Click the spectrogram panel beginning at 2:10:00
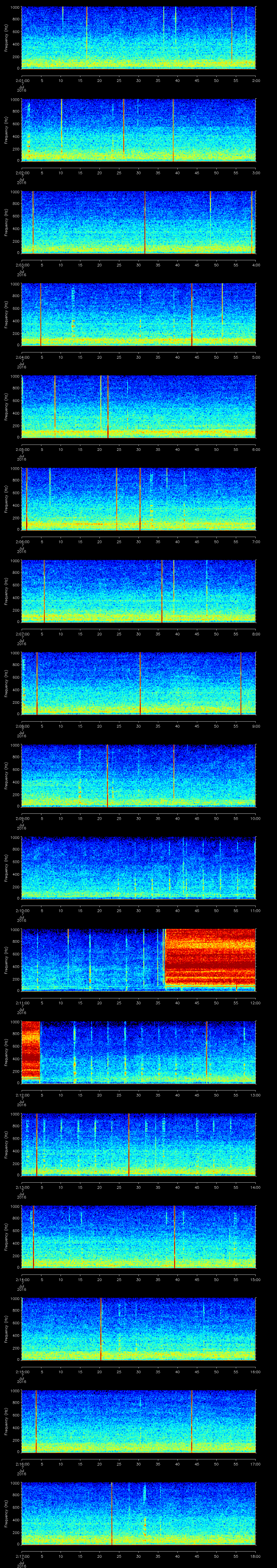 138,868
